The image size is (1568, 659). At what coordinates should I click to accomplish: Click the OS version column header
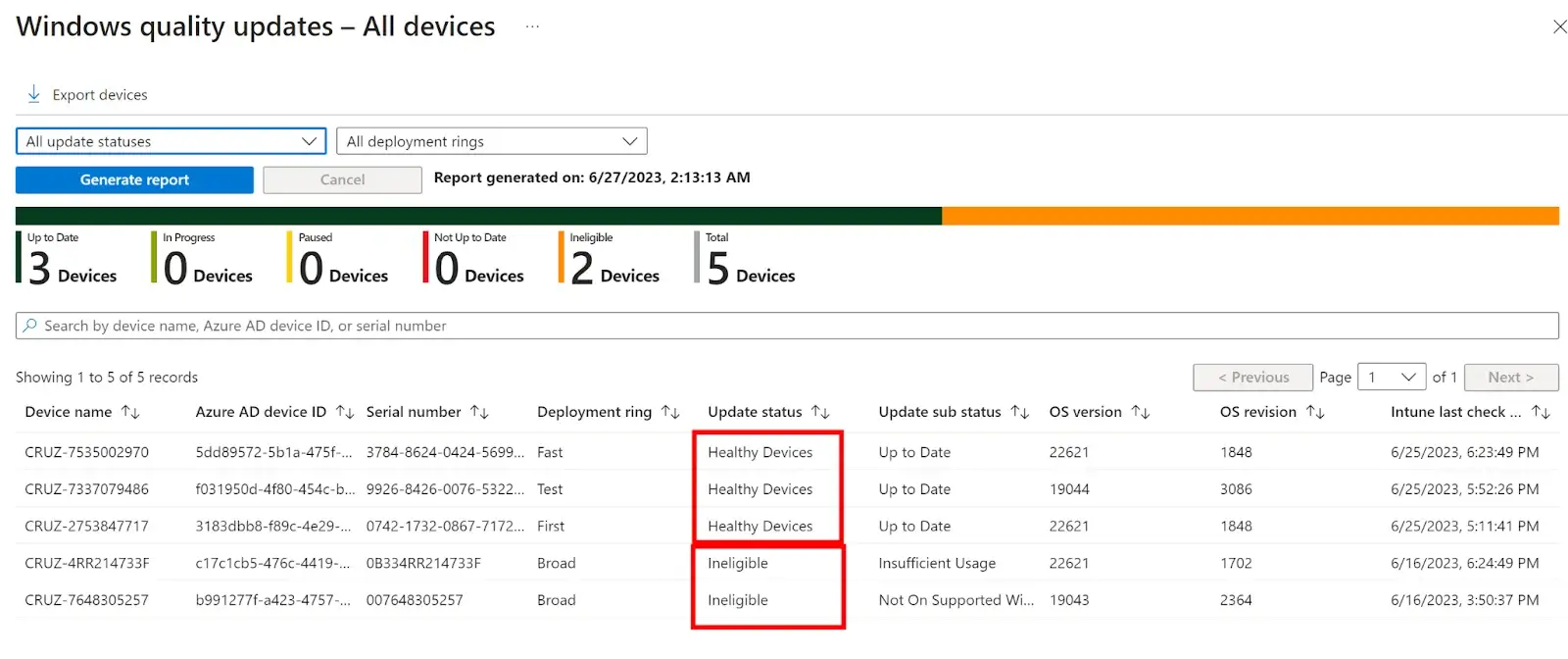coord(1085,412)
